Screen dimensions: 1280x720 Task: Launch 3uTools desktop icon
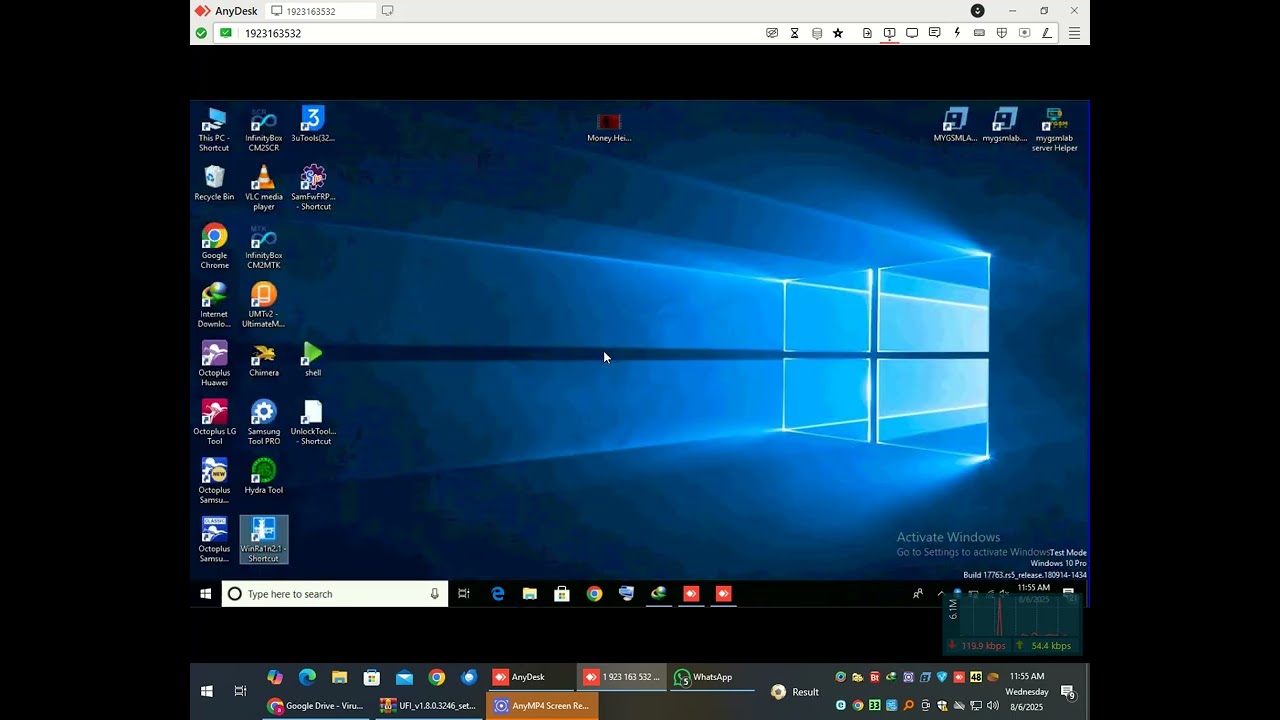(313, 125)
